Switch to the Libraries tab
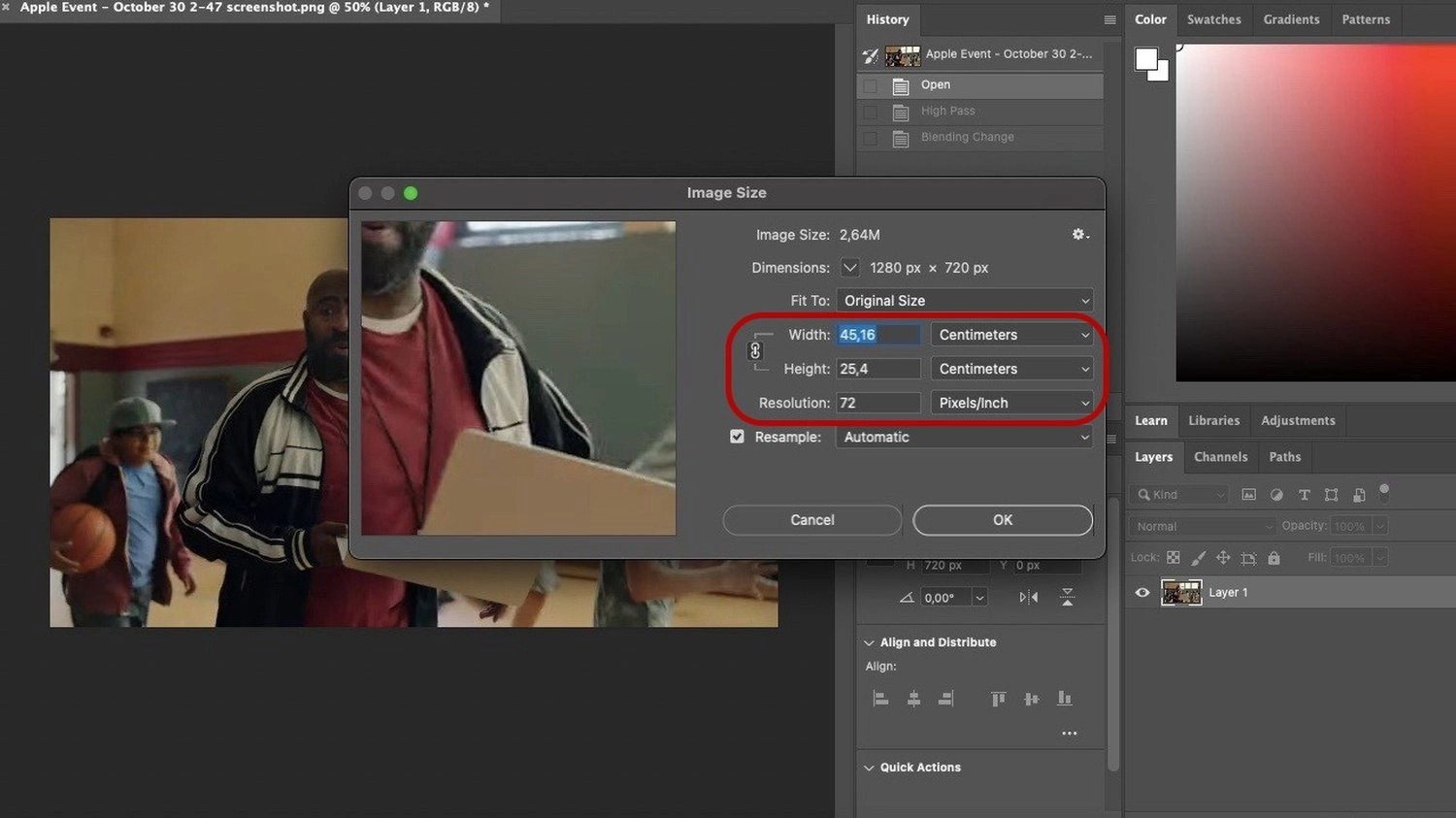Screen dimensions: 1456x818 (1213, 421)
